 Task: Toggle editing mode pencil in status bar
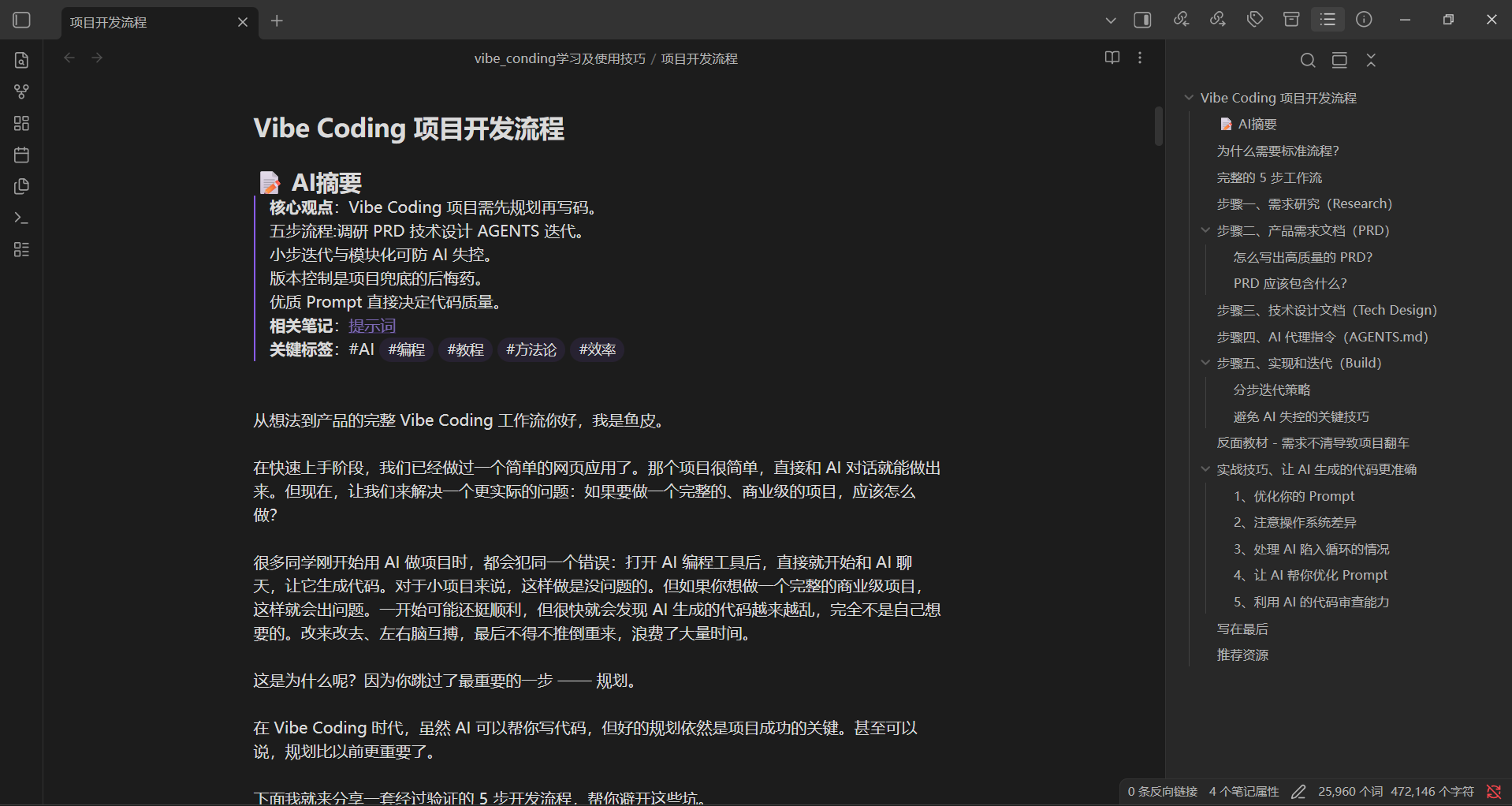[1298, 791]
